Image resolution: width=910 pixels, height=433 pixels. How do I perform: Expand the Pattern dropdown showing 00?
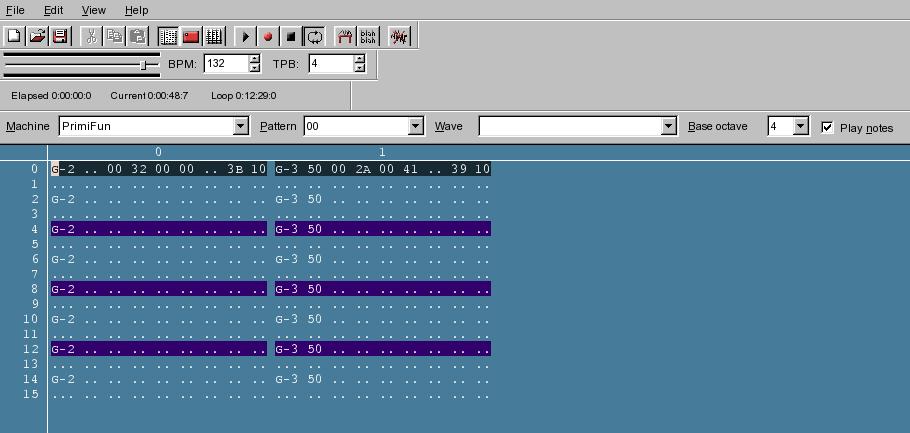(x=416, y=126)
